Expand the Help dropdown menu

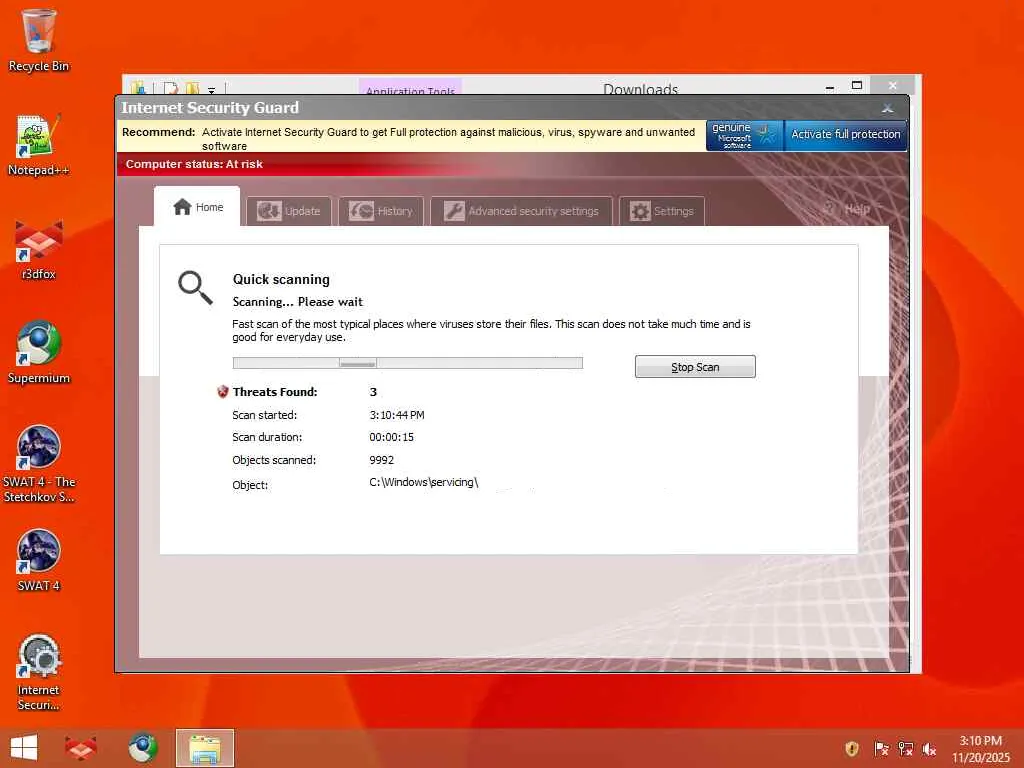click(x=852, y=209)
